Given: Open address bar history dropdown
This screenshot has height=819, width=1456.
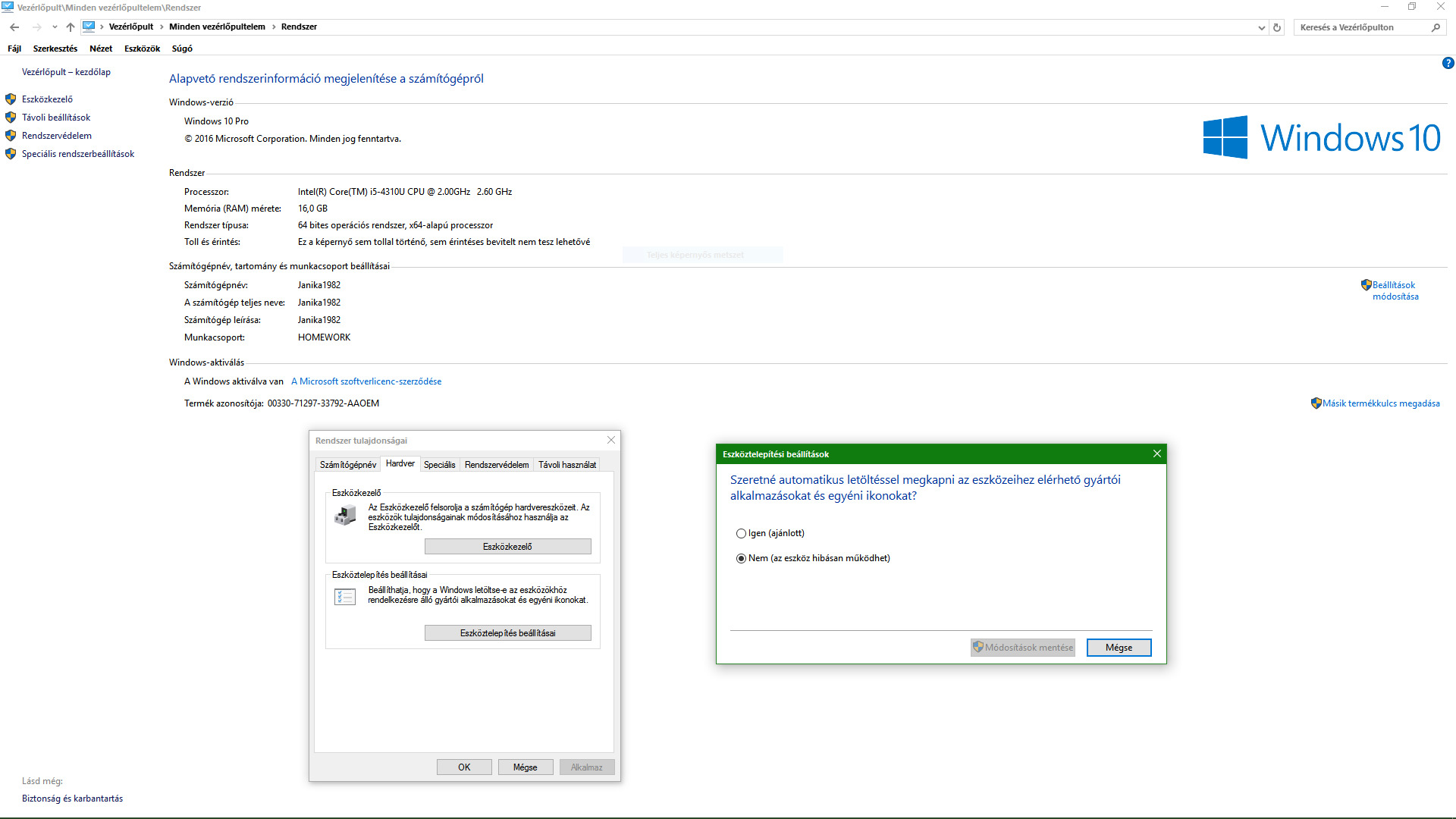Looking at the screenshot, I should pyautogui.click(x=1261, y=27).
